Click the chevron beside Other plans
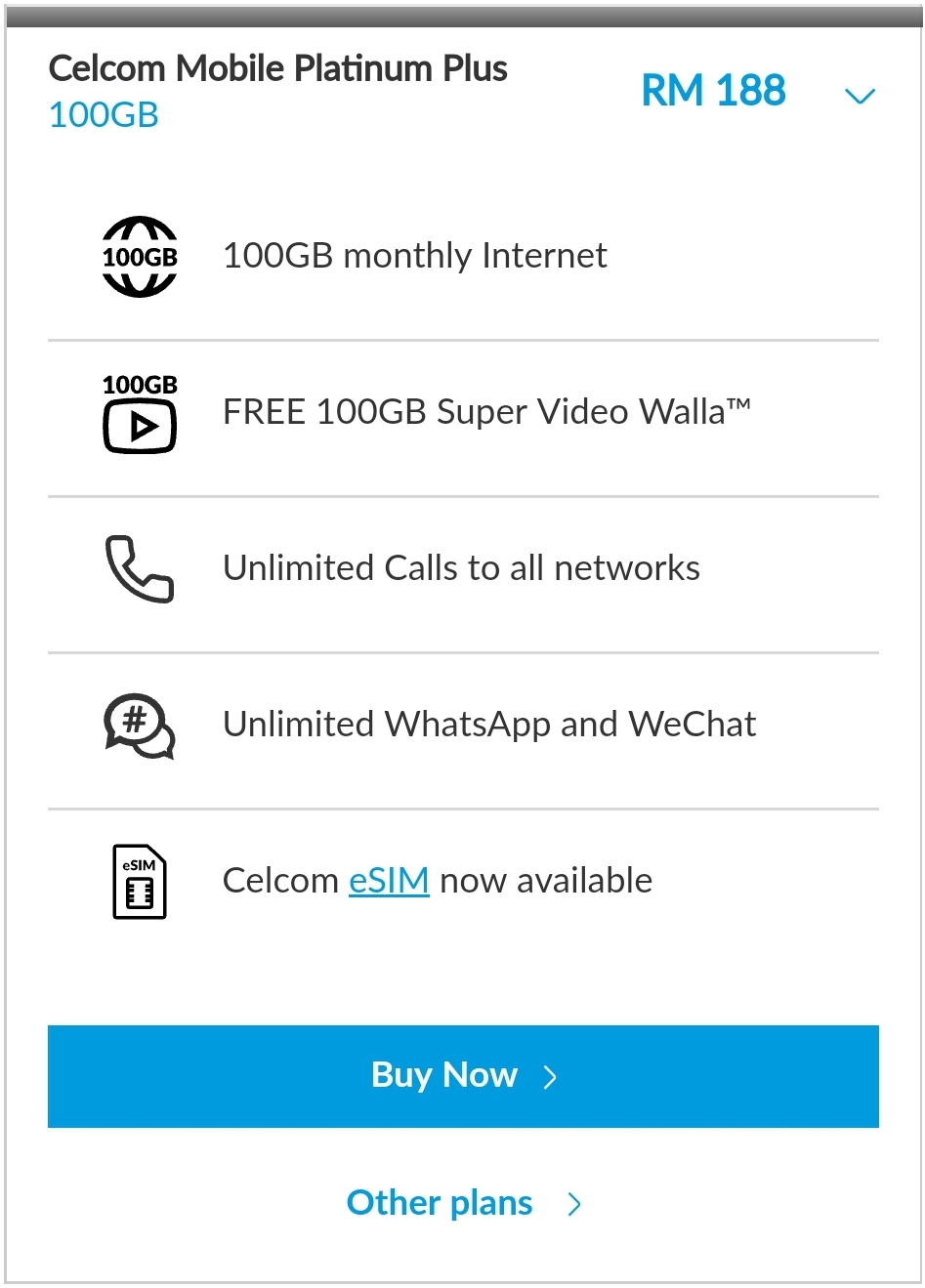 574,1204
